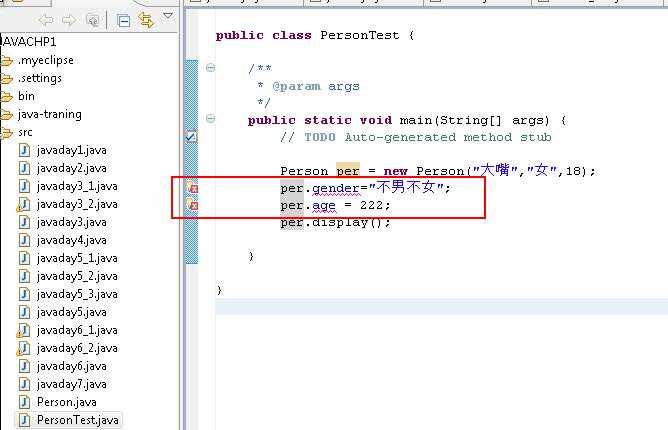This screenshot has width=668, height=430.
Task: Click the TODO task marker in gutter
Action: pos(192,137)
